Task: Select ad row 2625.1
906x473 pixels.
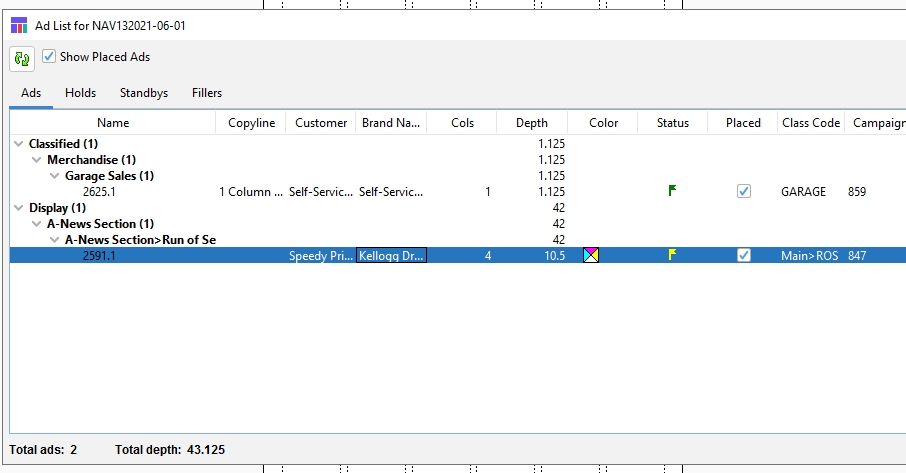Action: tap(100, 192)
